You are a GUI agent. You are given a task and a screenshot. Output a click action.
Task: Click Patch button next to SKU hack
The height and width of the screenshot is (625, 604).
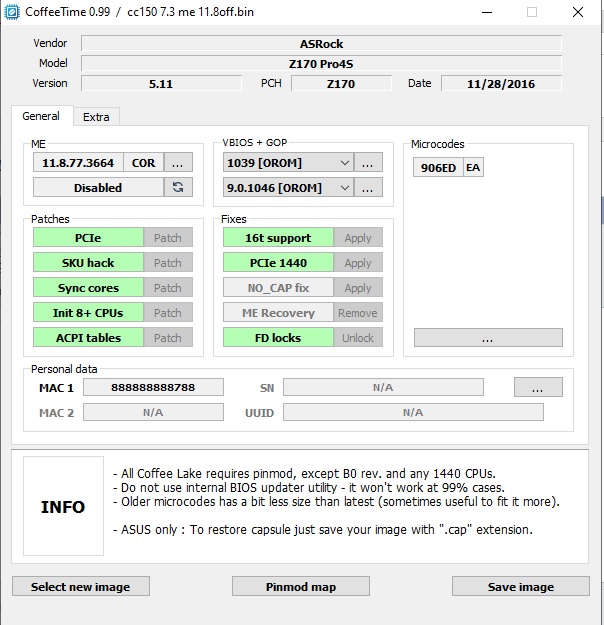coord(168,263)
